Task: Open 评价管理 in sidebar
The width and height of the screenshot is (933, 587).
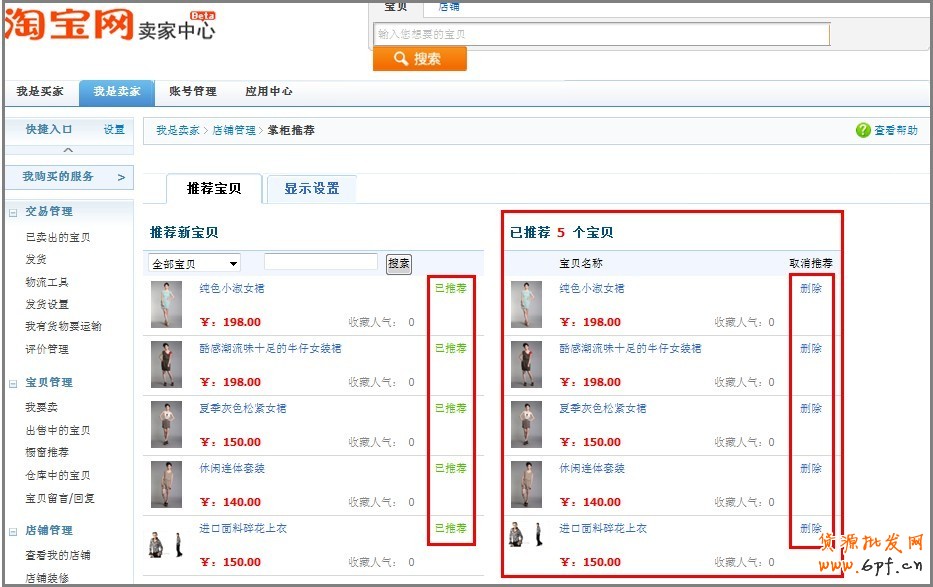Action: pos(46,349)
